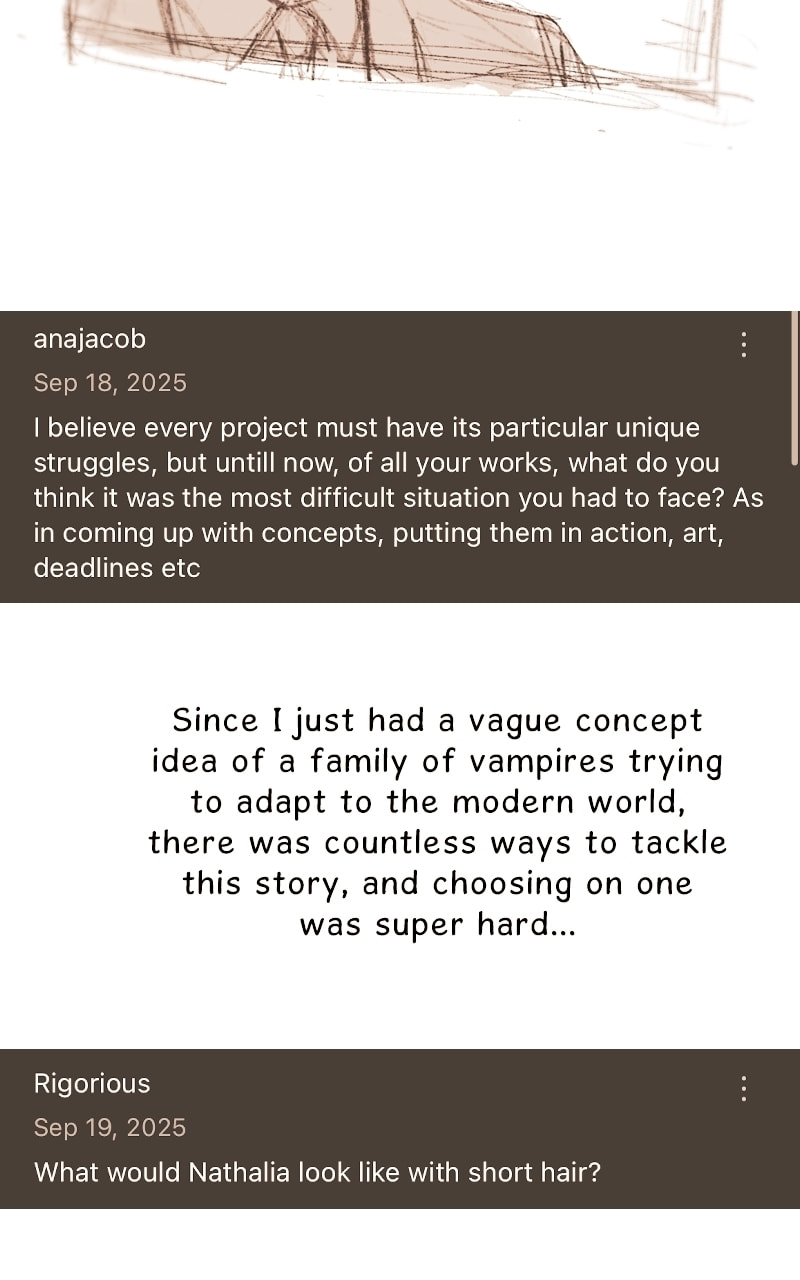Tap the question about Nathalia with short hair
800x1280 pixels.
point(318,1172)
